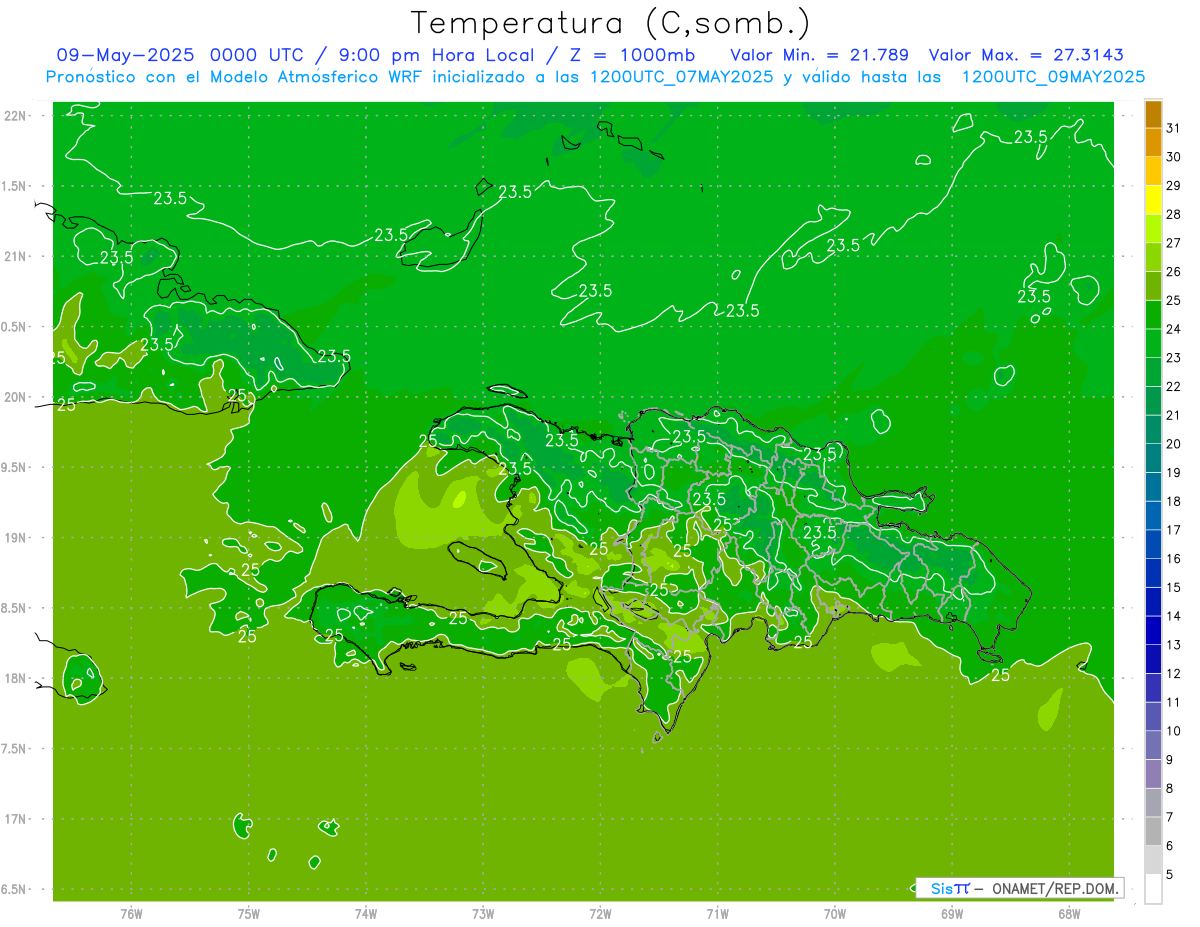
Task: Pick the color bar segment between 26 and 27
Action: [x=1153, y=257]
